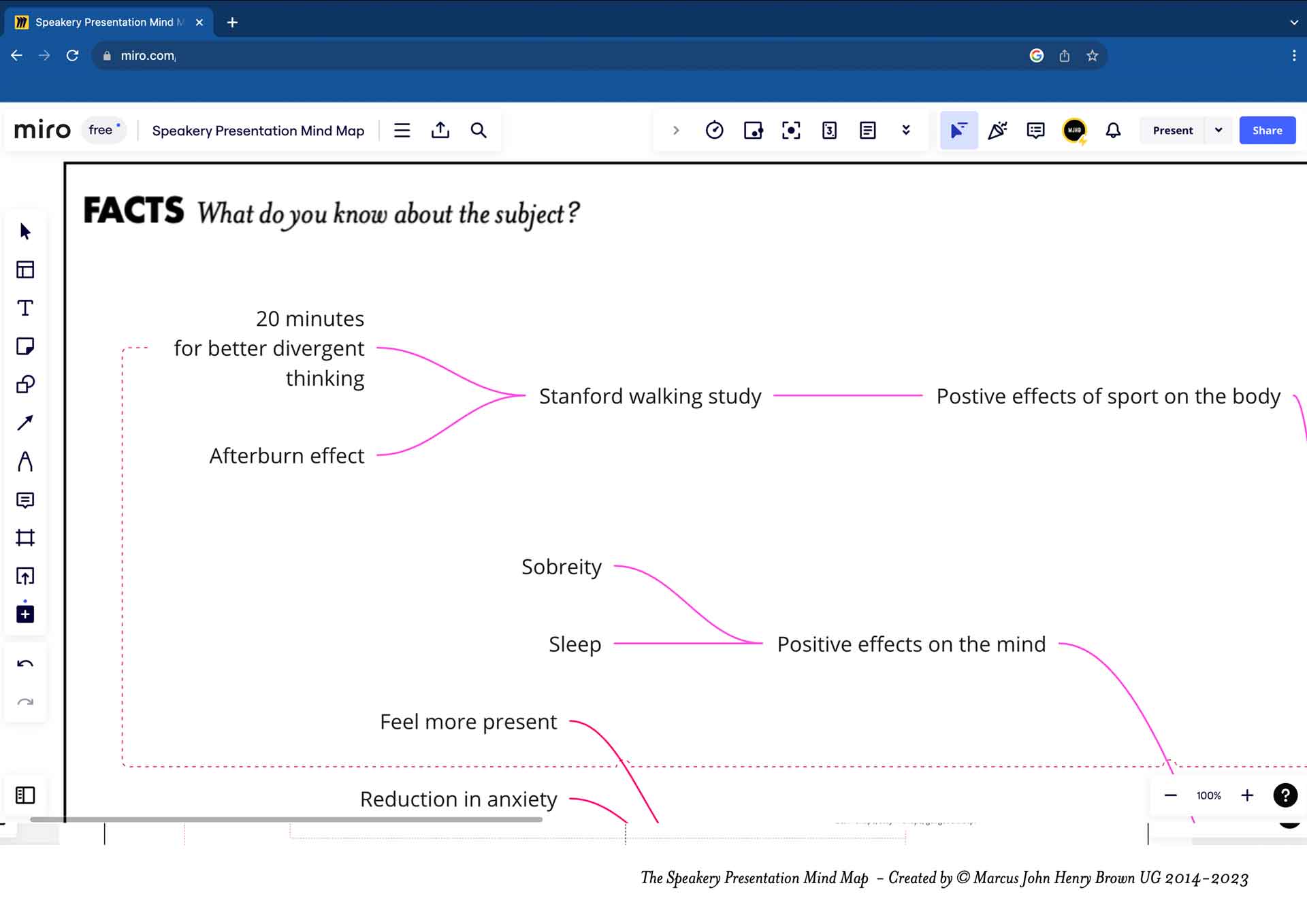Select the Frame tool
Screen dimensions: 1307x924
coord(25,538)
